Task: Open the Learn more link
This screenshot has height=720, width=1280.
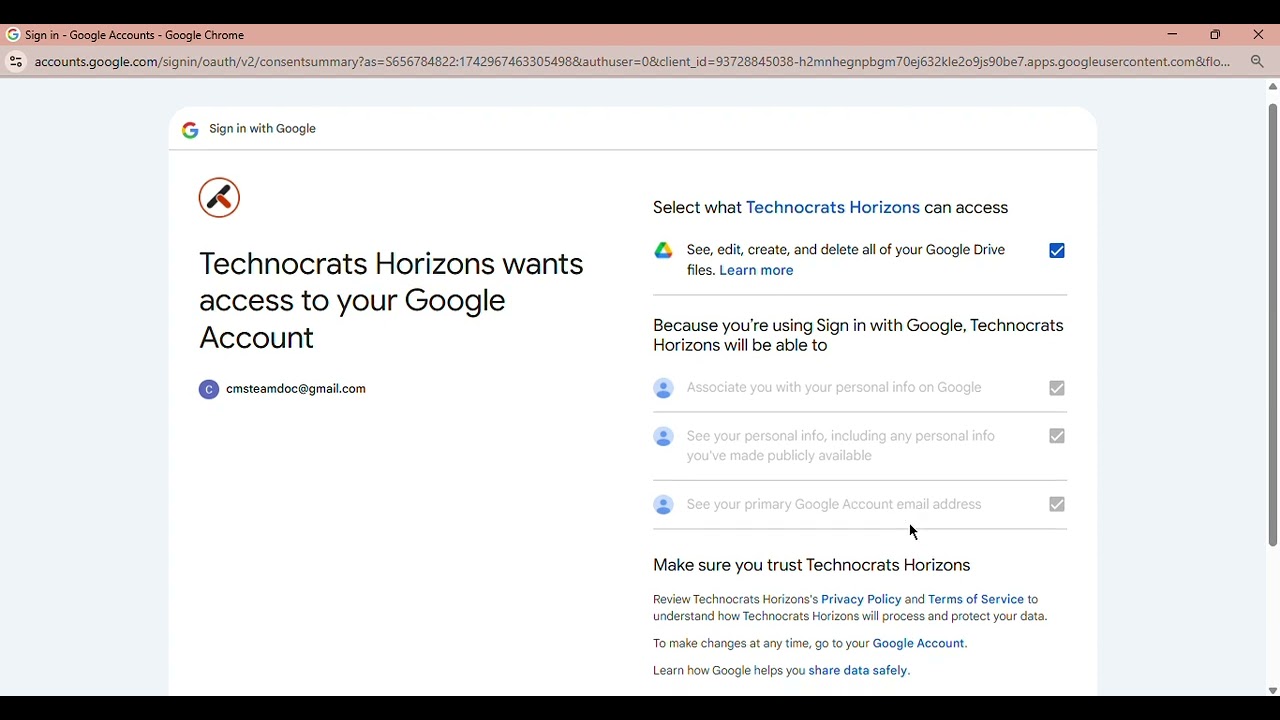Action: point(756,271)
